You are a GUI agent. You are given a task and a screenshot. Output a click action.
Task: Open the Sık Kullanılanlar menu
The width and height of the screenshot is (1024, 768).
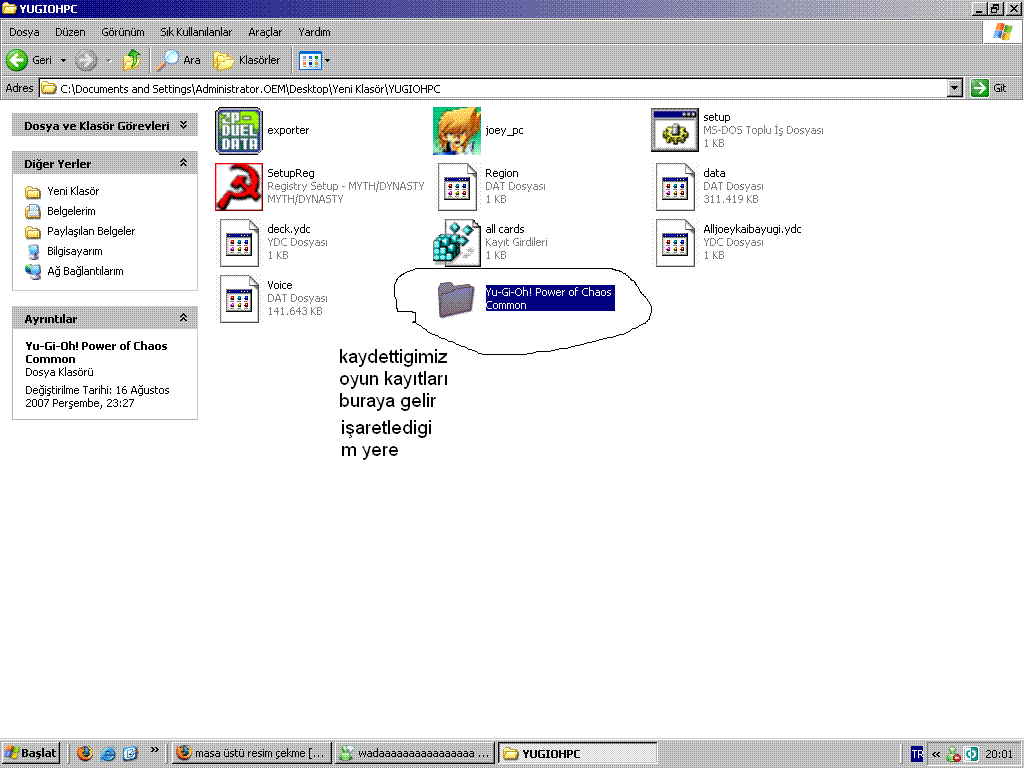click(196, 32)
